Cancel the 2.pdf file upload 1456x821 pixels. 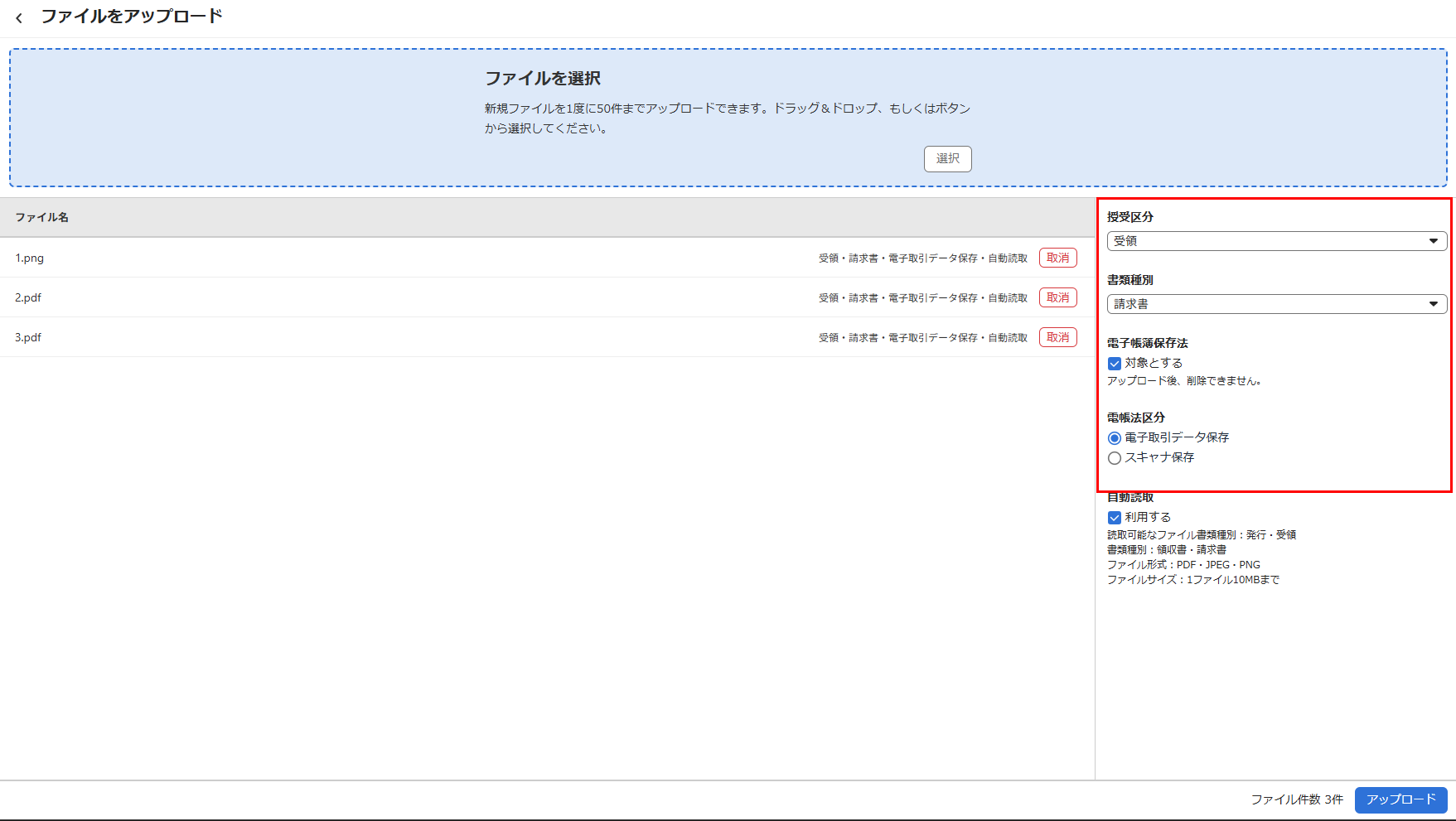1057,297
